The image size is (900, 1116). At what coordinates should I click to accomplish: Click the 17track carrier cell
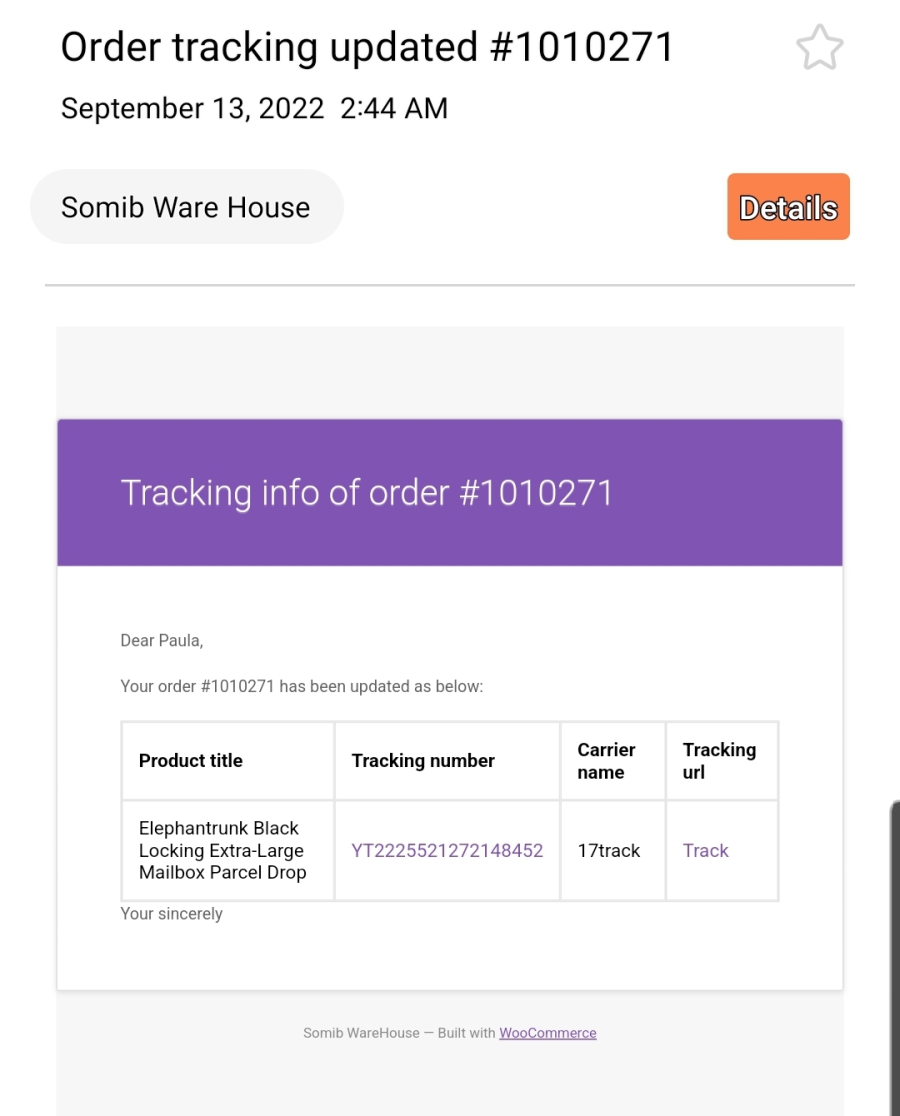tap(613, 851)
